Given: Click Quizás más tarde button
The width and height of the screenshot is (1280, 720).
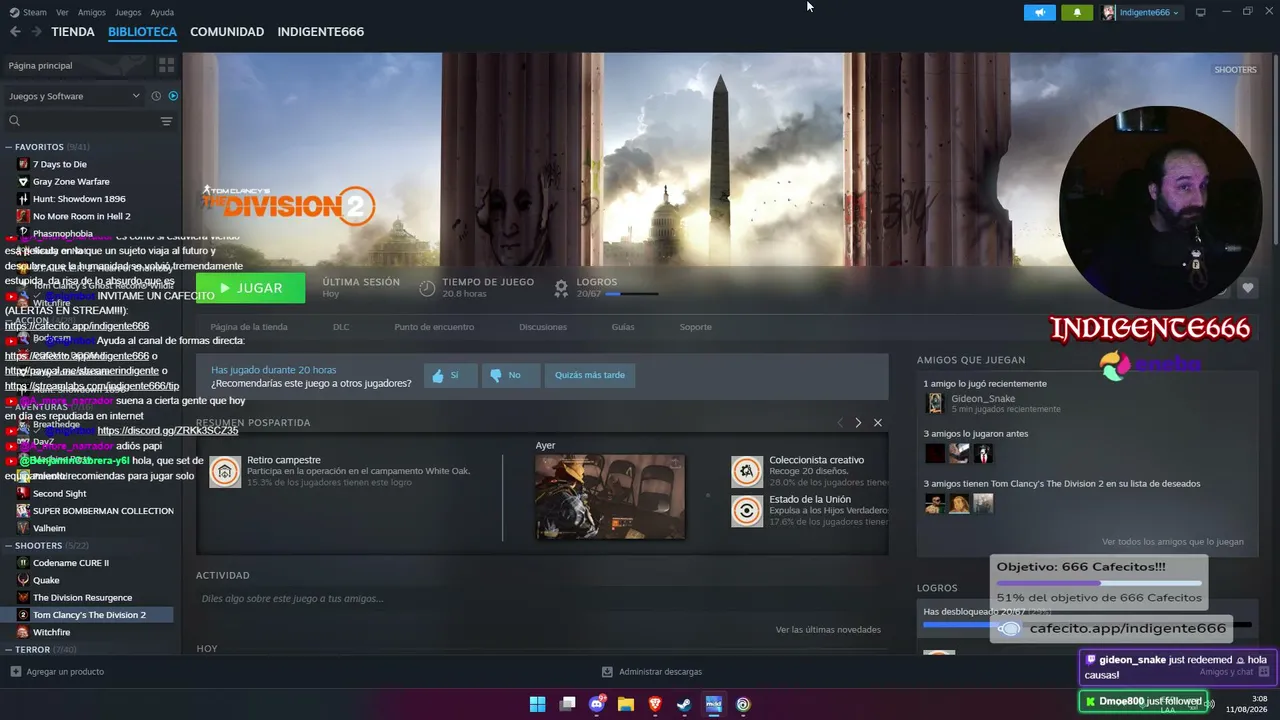Looking at the screenshot, I should 590,375.
